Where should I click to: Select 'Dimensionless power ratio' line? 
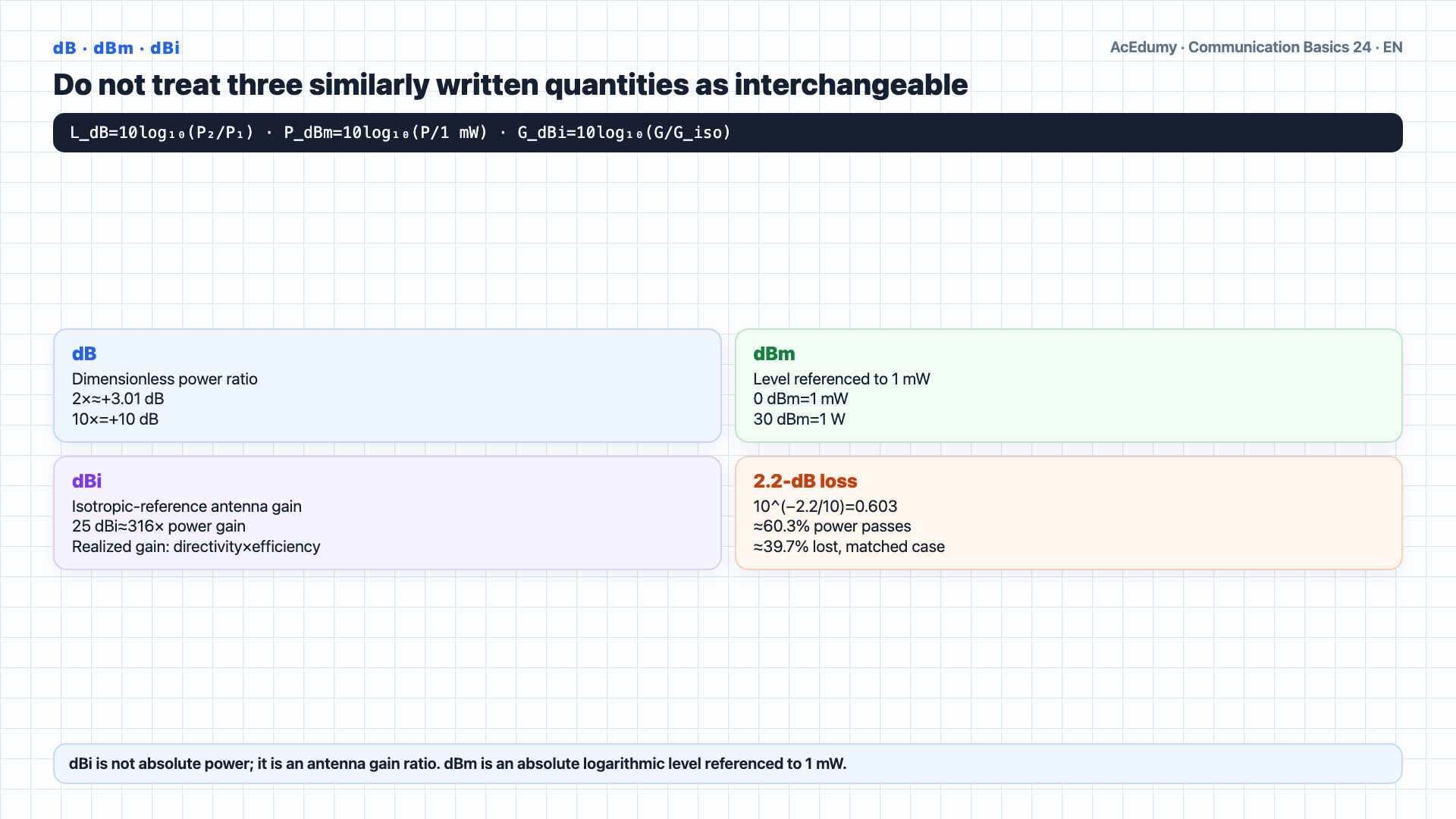coord(165,379)
